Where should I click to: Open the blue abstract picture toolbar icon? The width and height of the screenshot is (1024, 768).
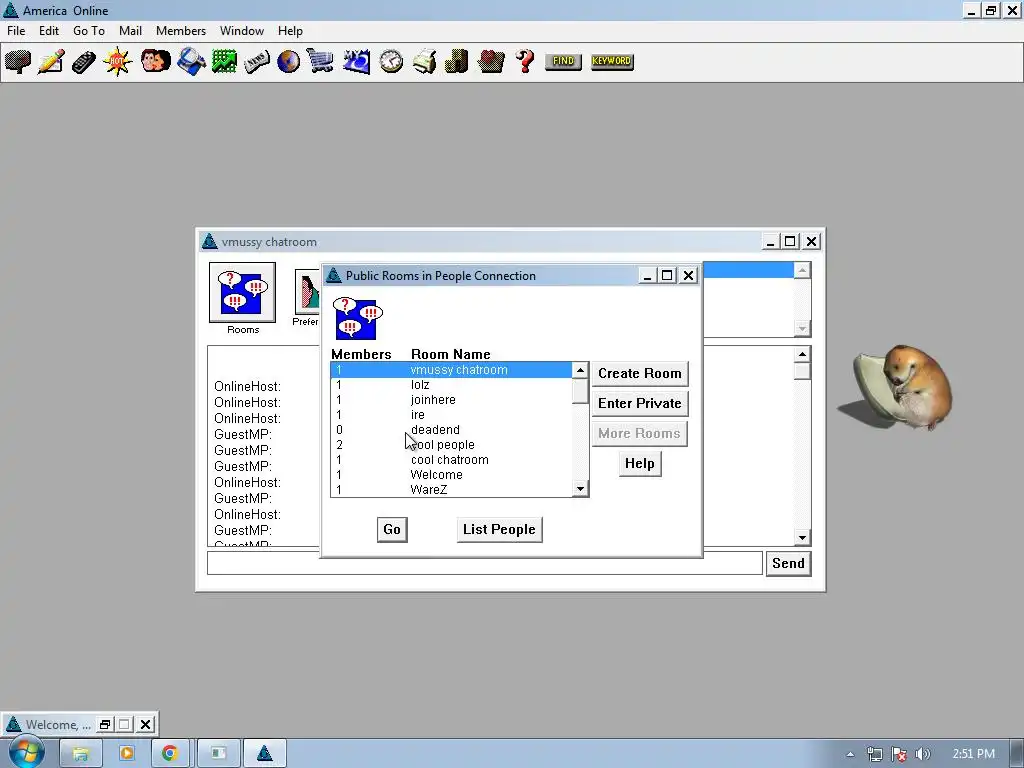(x=357, y=61)
